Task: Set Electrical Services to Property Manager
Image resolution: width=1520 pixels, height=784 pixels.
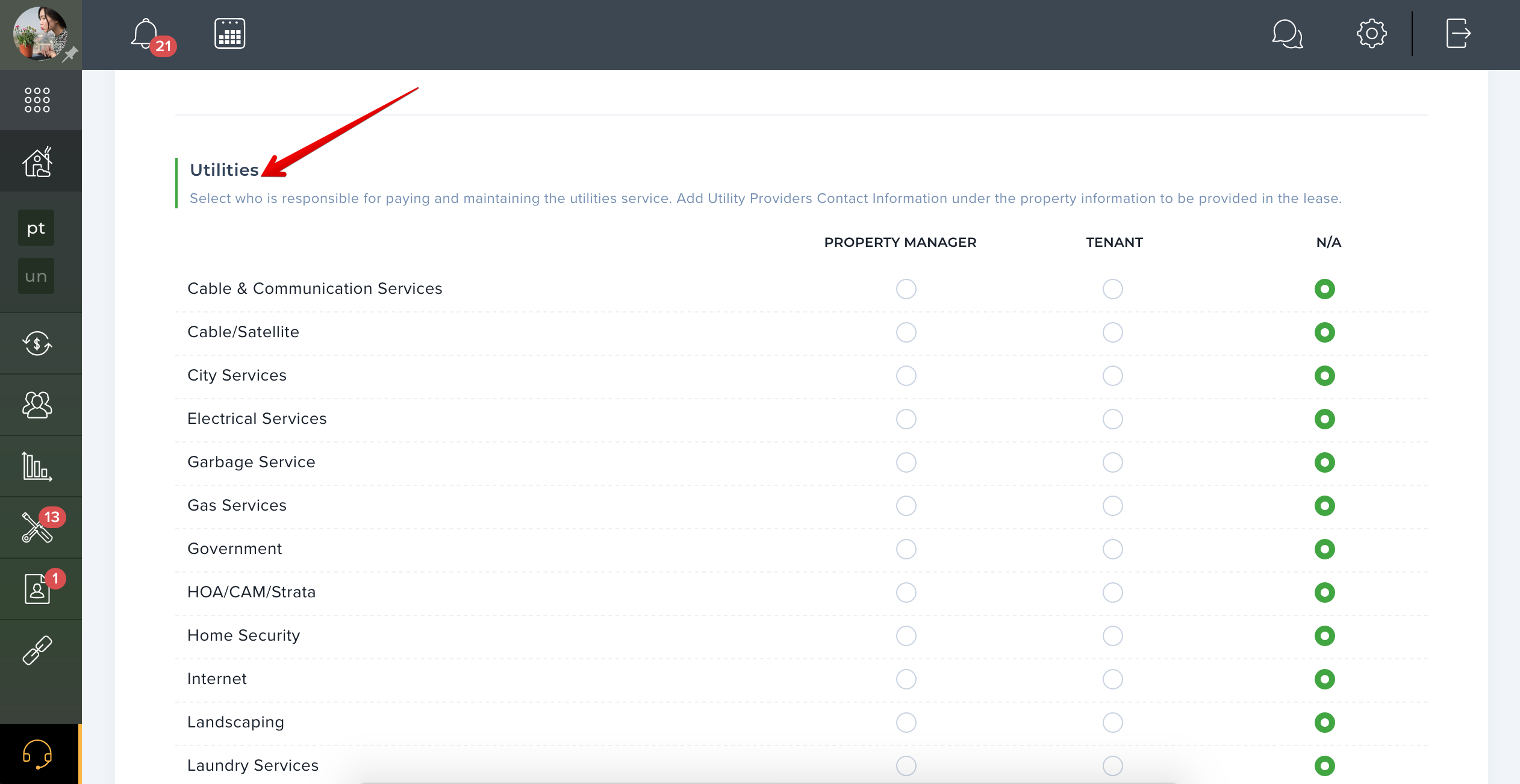Action: pyautogui.click(x=906, y=419)
